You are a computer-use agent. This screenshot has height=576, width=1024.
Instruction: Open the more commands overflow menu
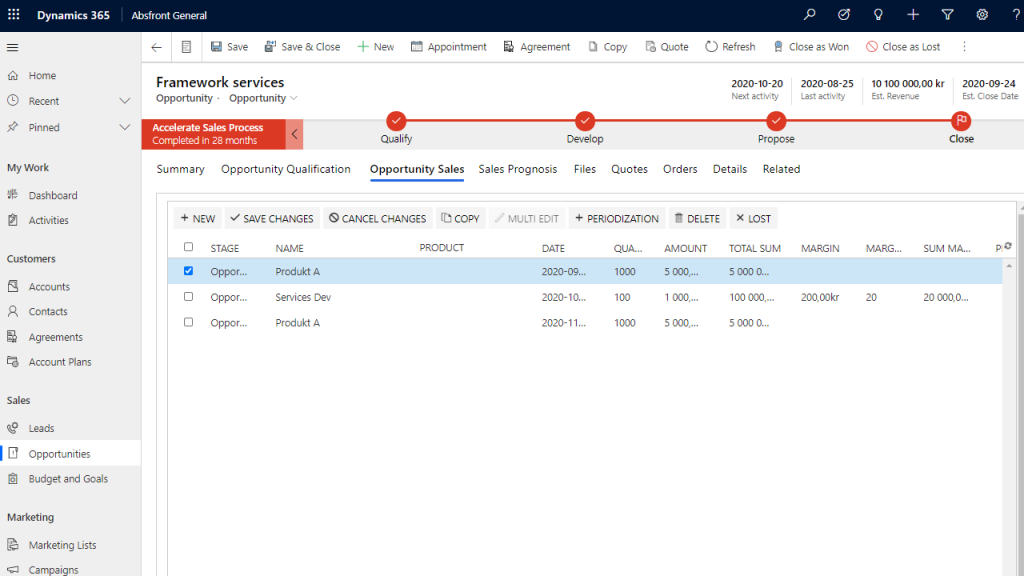965,47
